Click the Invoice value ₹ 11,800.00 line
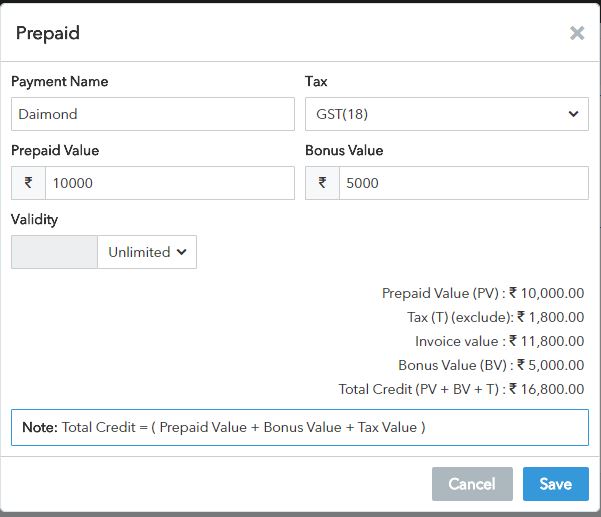Screen dimensions: 601x517 pos(499,341)
